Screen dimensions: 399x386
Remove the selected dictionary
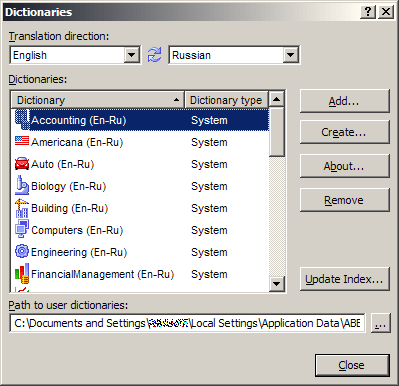pos(345,200)
